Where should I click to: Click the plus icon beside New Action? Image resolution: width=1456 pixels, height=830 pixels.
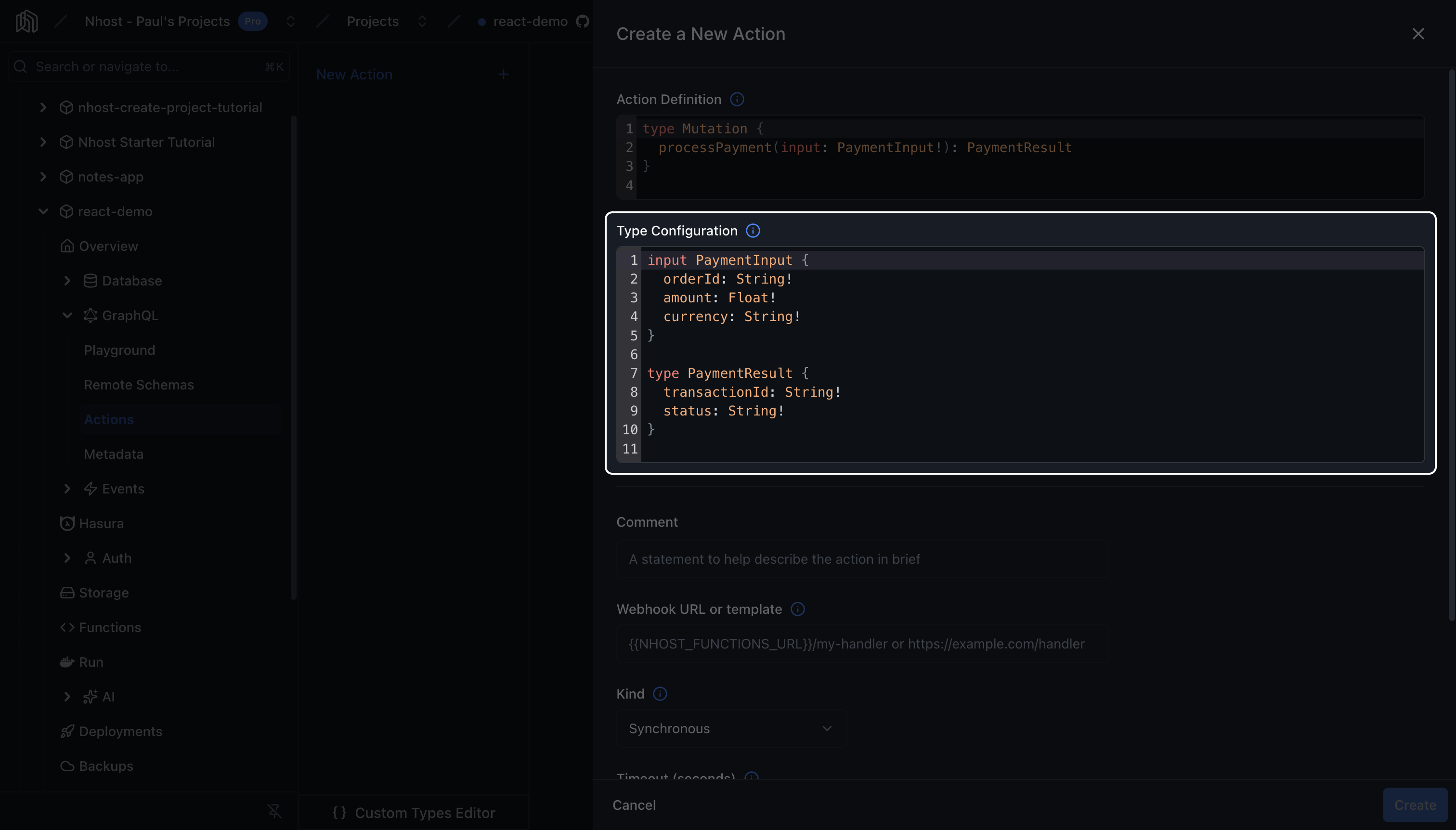click(x=503, y=74)
